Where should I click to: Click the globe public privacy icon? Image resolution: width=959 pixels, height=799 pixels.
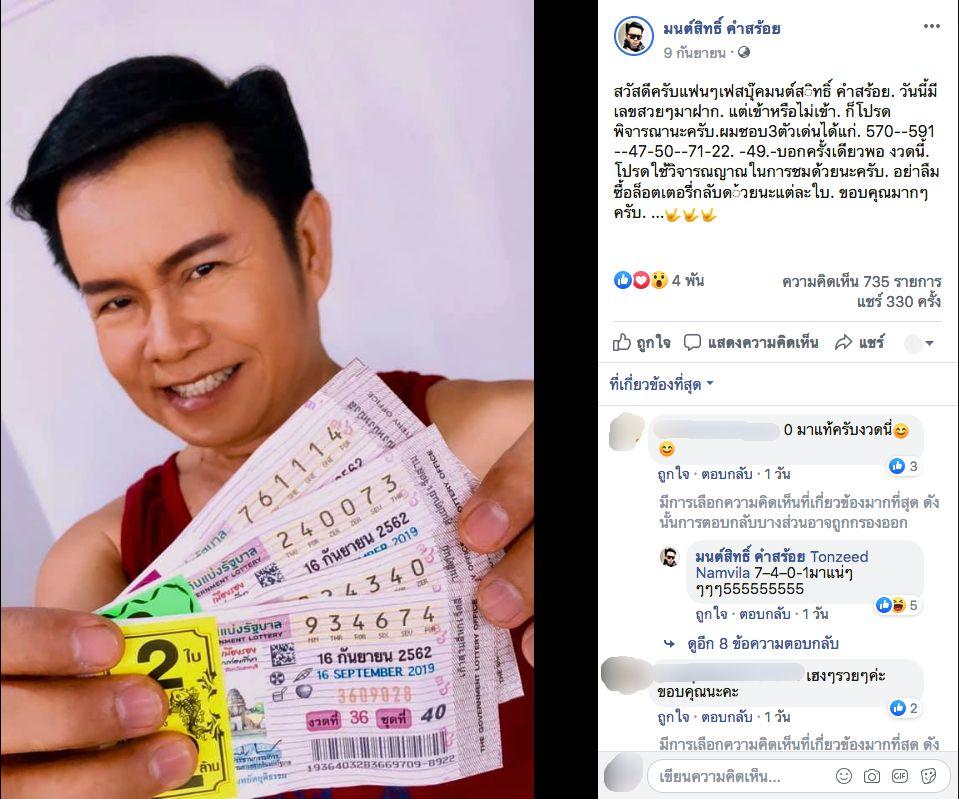pyautogui.click(x=744, y=53)
